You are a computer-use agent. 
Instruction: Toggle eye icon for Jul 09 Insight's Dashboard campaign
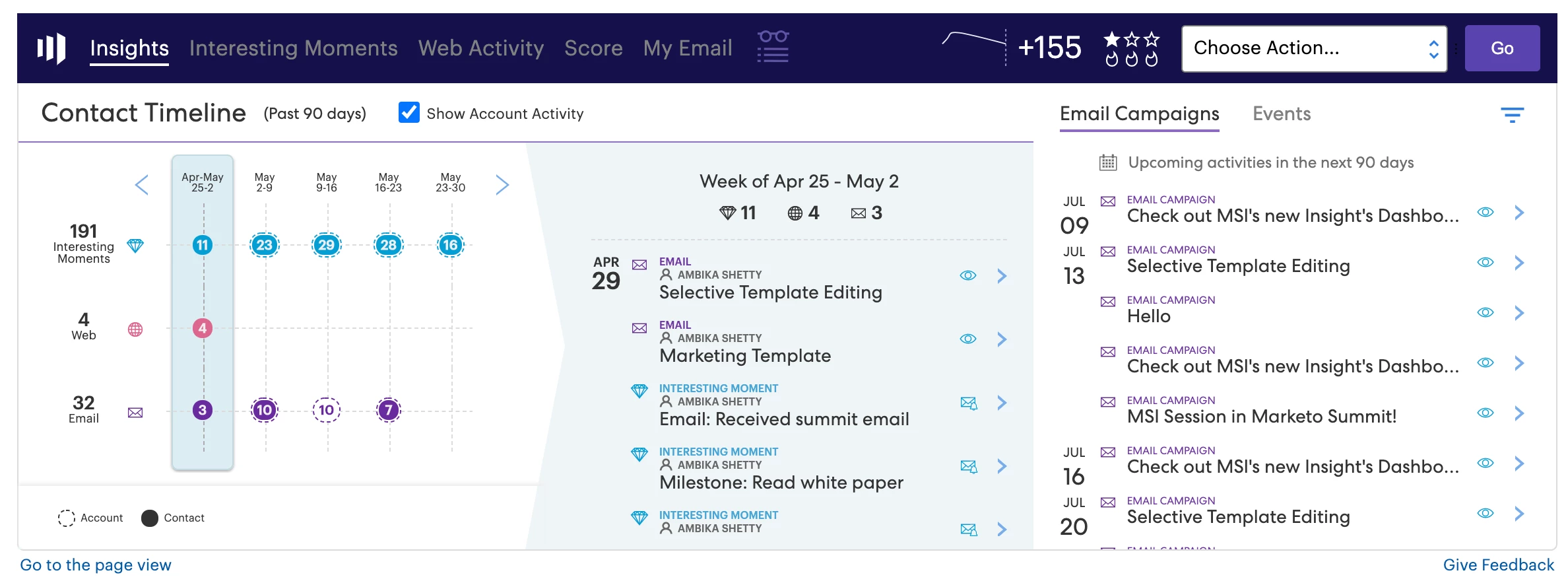(1486, 212)
